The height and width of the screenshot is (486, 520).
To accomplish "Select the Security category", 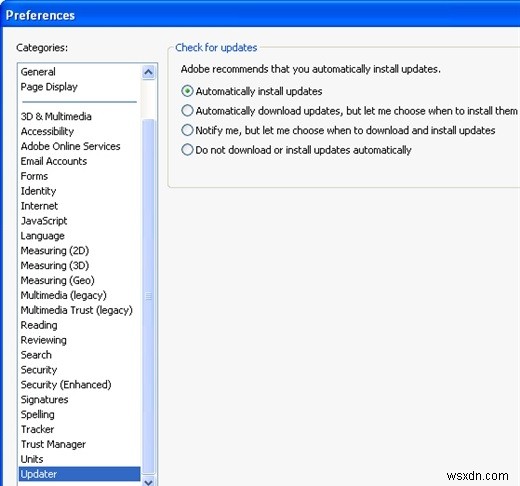I will (x=39, y=370).
